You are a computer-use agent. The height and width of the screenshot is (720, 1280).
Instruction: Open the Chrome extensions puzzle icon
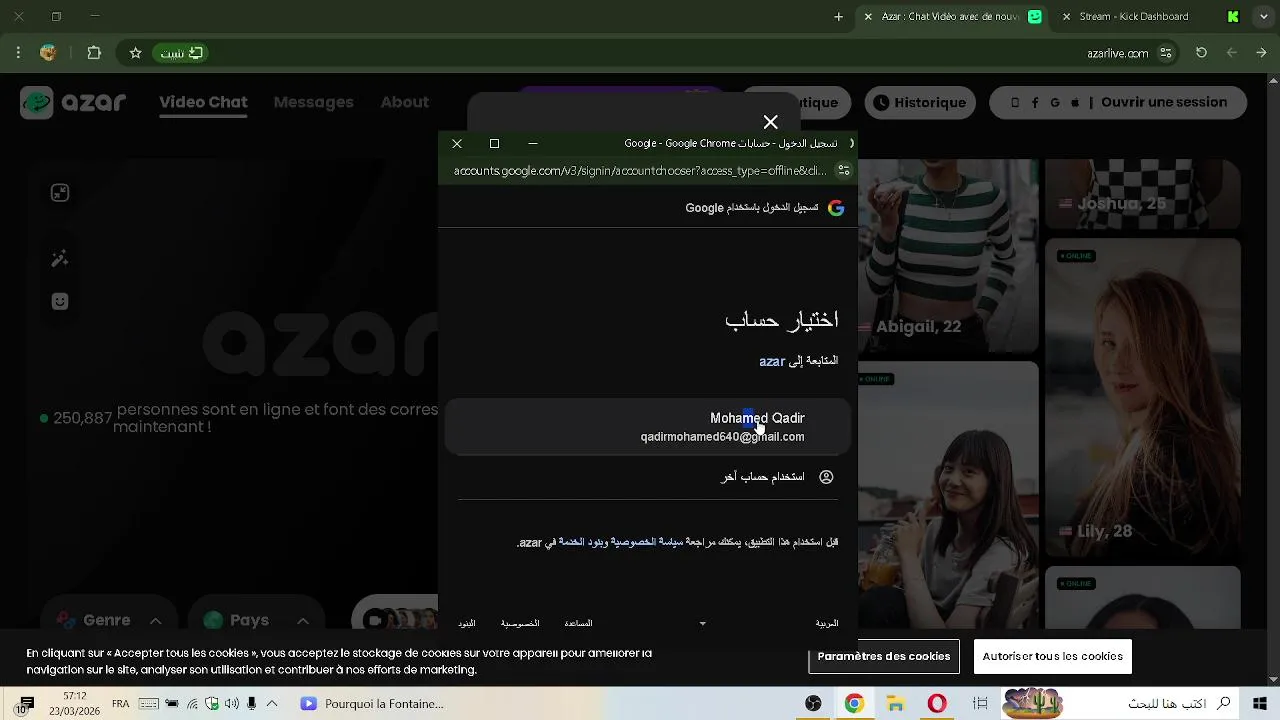click(94, 53)
